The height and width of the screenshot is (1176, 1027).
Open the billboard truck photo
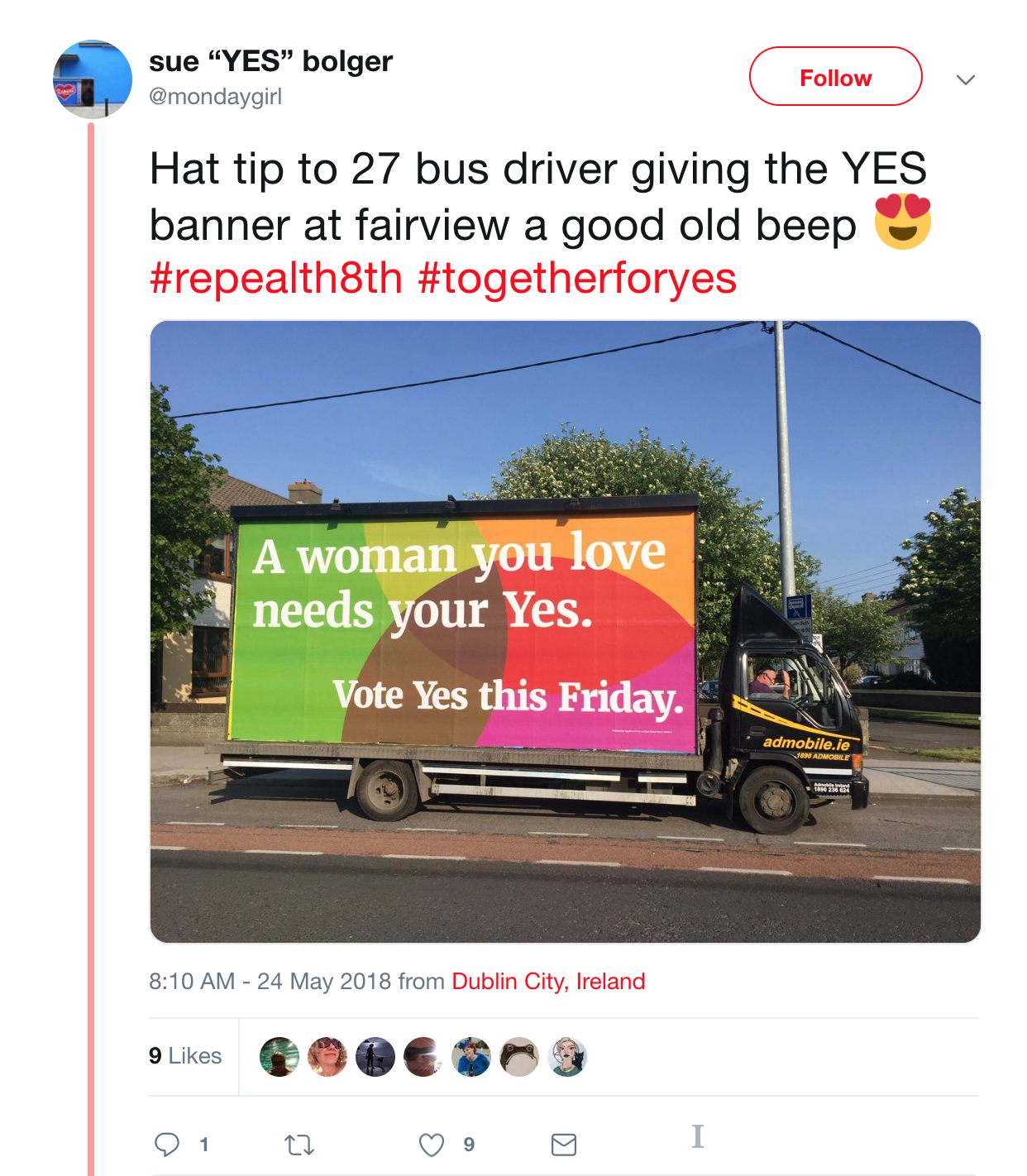[x=566, y=632]
